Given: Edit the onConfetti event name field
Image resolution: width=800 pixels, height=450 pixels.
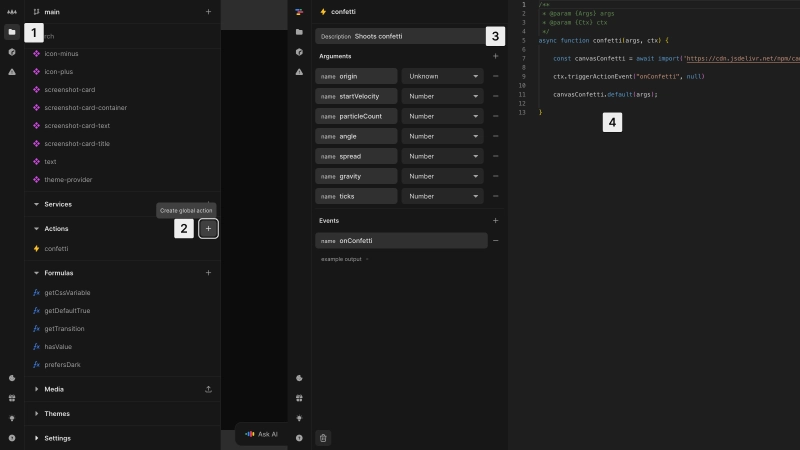Looking at the screenshot, I should pos(401,241).
